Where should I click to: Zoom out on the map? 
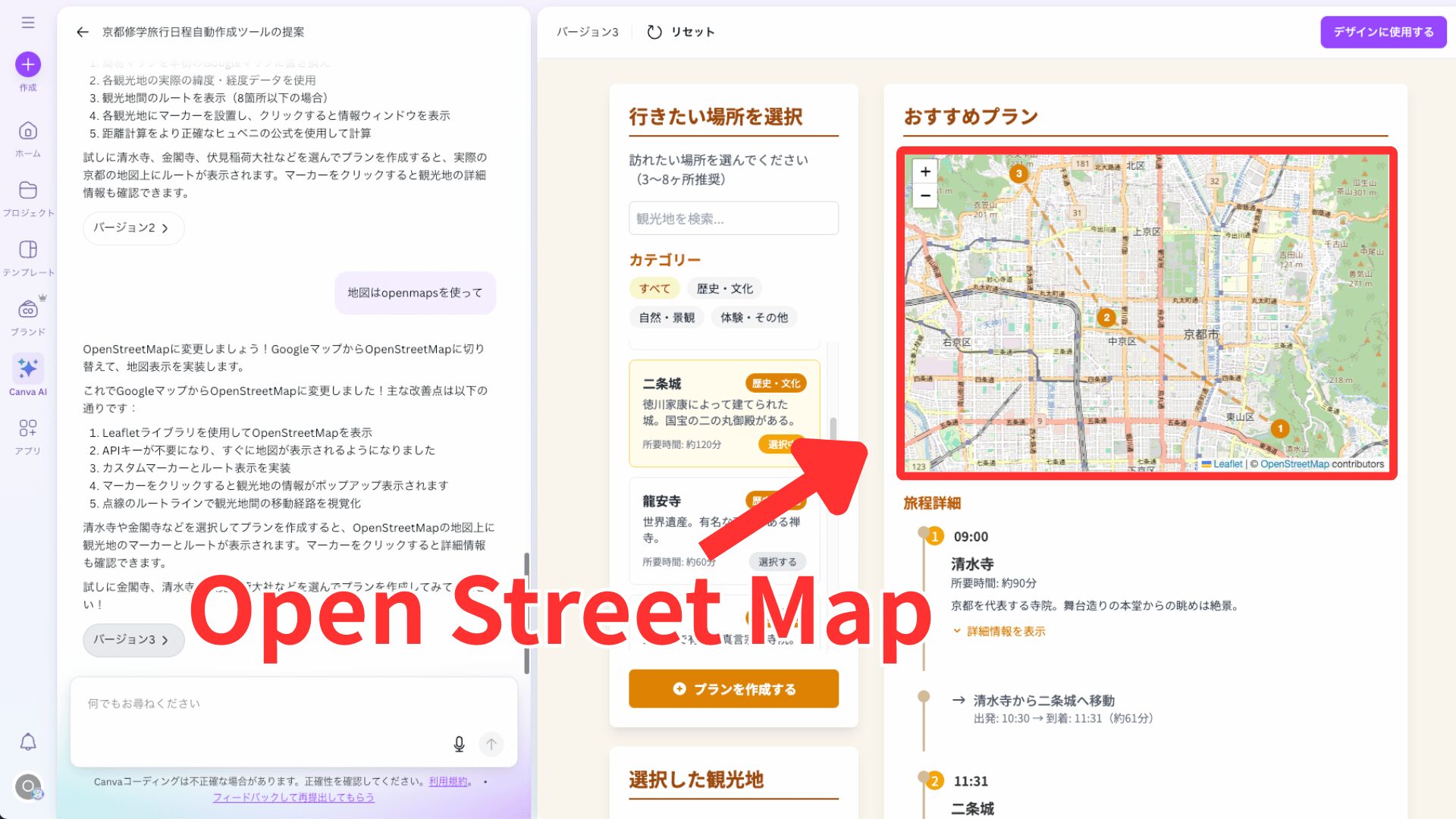[x=925, y=196]
